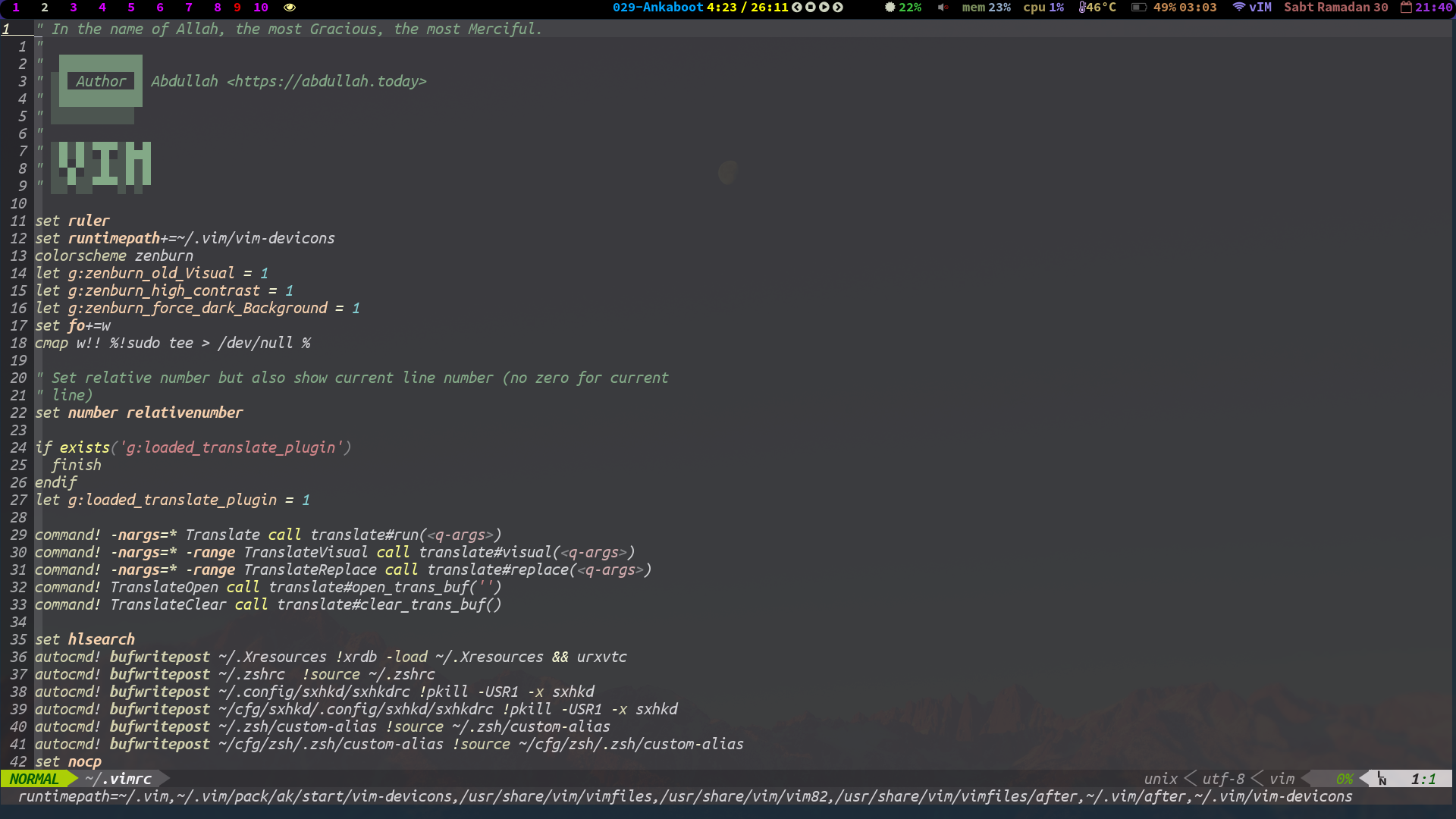Screen dimensions: 1456x819
Task: Skip to the next track icon
Action: [838, 8]
